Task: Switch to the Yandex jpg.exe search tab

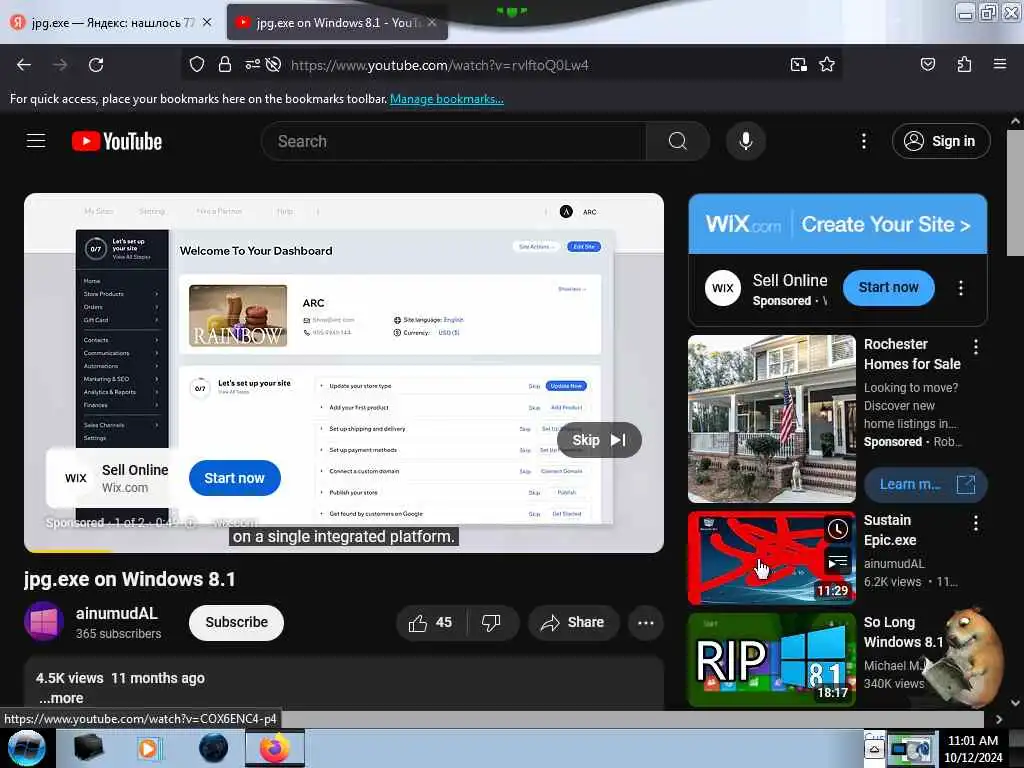Action: 113,22
